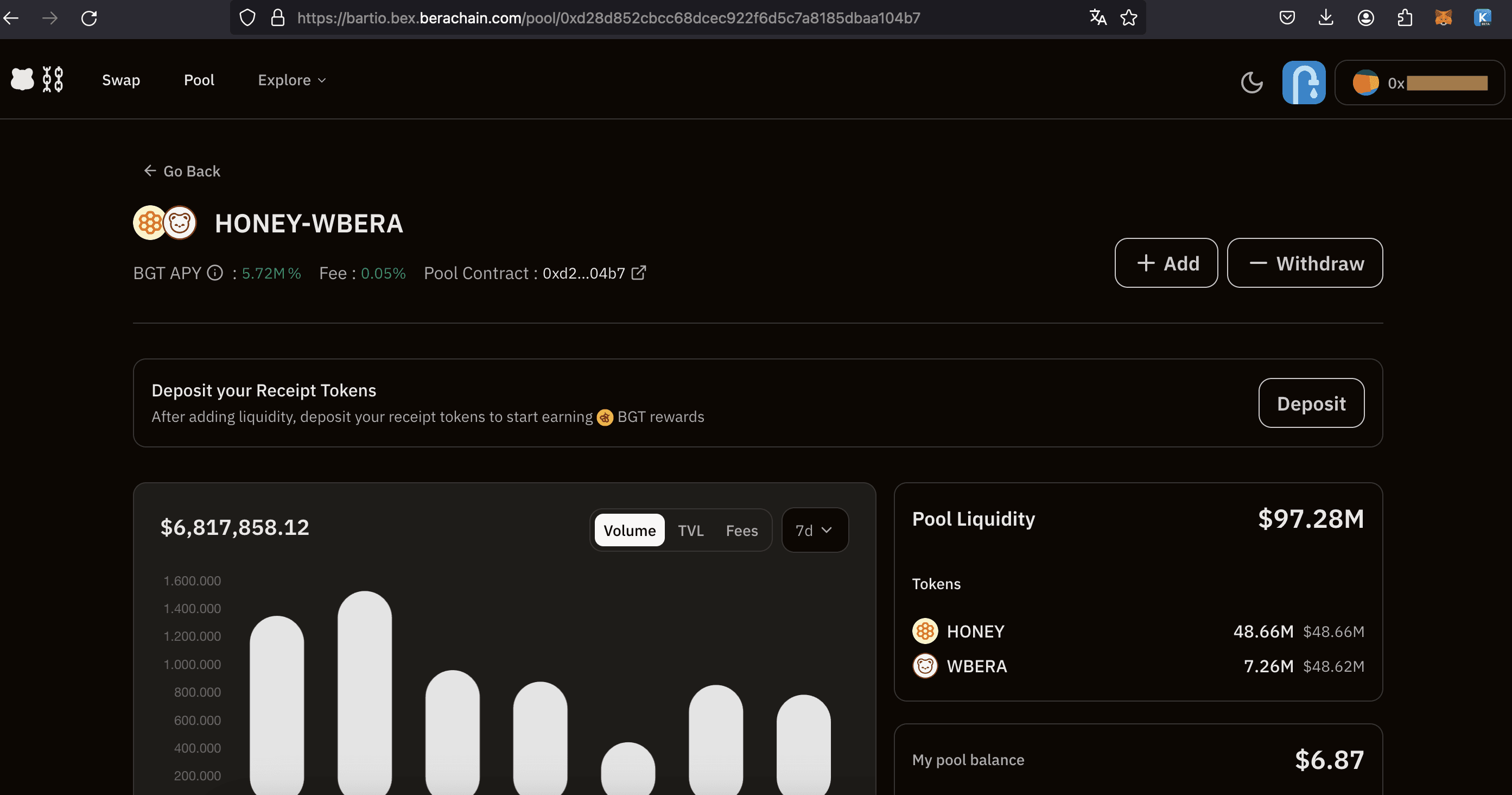The width and height of the screenshot is (1512, 795).
Task: Click the blue faucet icon
Action: click(x=1304, y=82)
